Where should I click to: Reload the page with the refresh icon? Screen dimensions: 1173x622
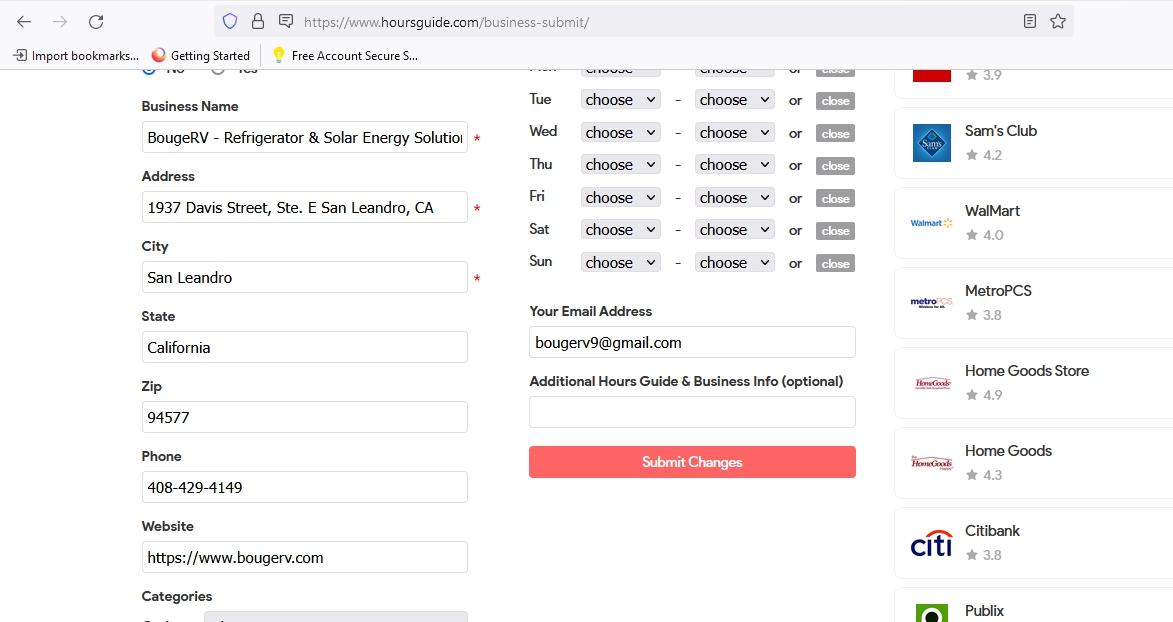tap(96, 21)
